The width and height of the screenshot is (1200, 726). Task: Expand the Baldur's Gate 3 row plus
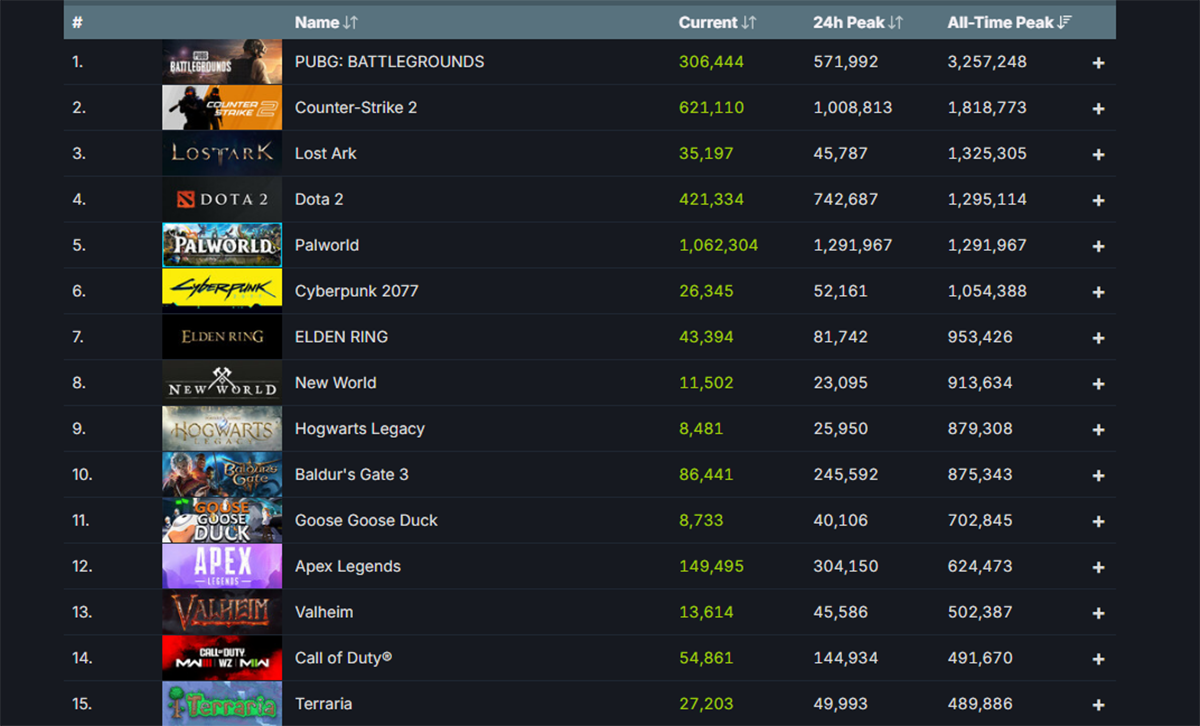coord(1098,476)
